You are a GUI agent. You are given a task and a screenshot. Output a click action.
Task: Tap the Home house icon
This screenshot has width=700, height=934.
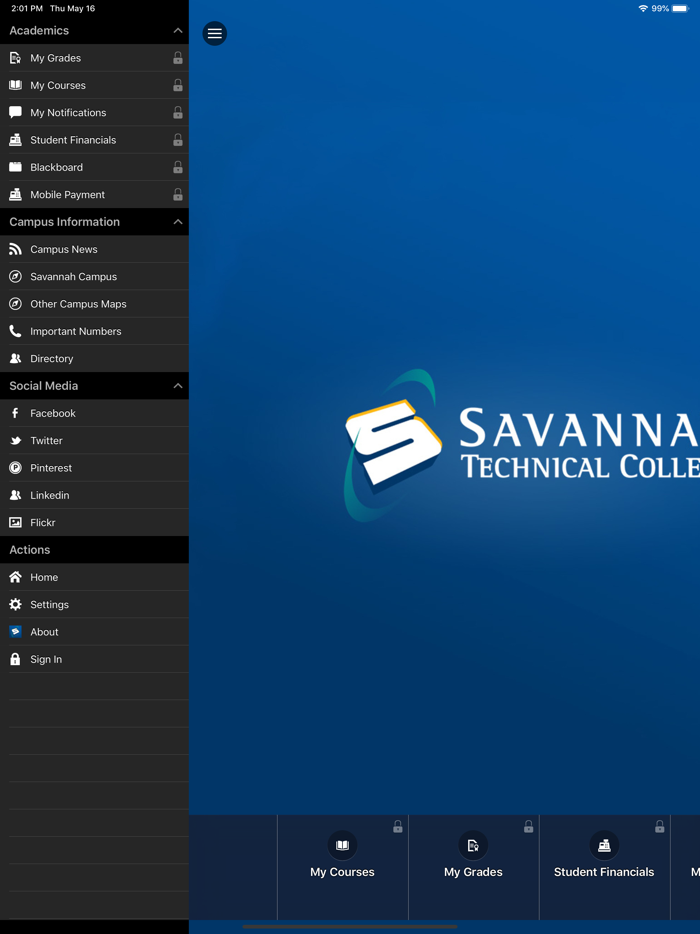coord(15,577)
